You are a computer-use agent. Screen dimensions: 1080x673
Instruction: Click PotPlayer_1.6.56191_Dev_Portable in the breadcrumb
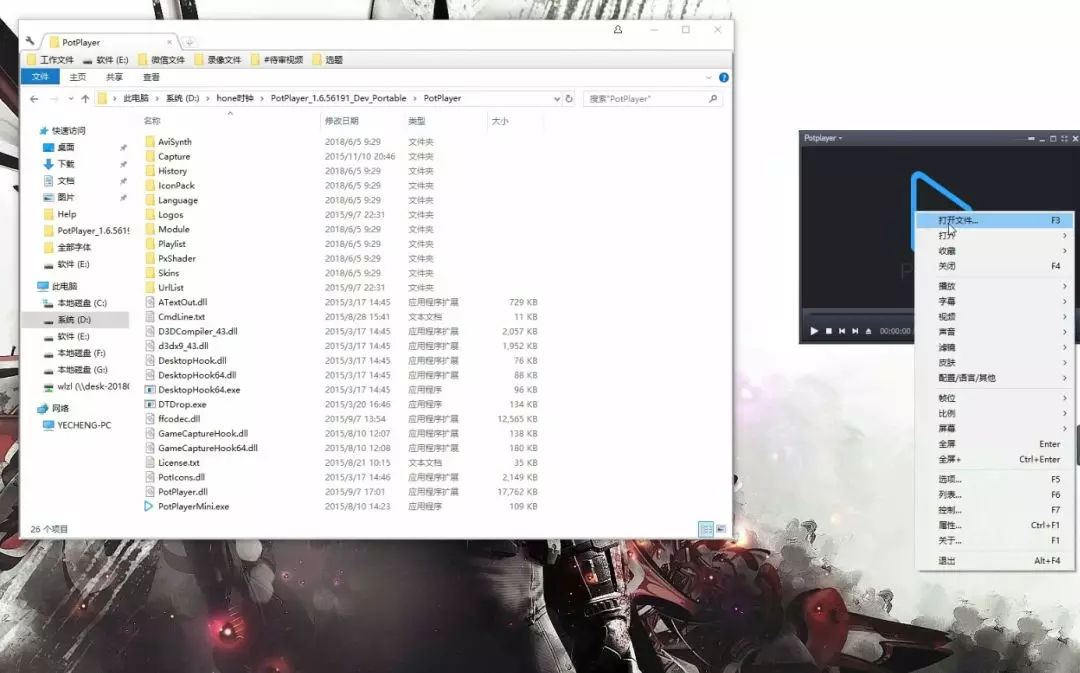point(338,99)
